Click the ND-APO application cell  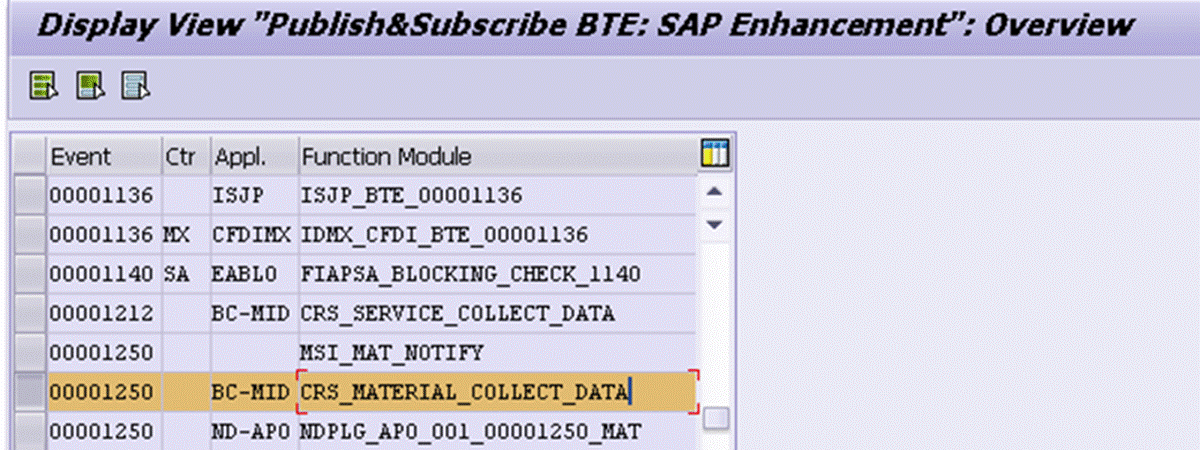click(251, 431)
